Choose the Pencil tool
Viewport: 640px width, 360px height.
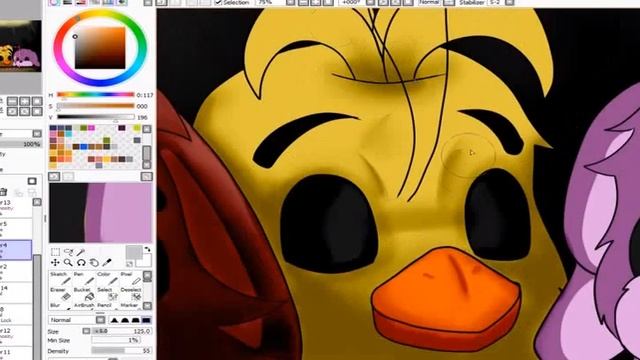(x=108, y=305)
